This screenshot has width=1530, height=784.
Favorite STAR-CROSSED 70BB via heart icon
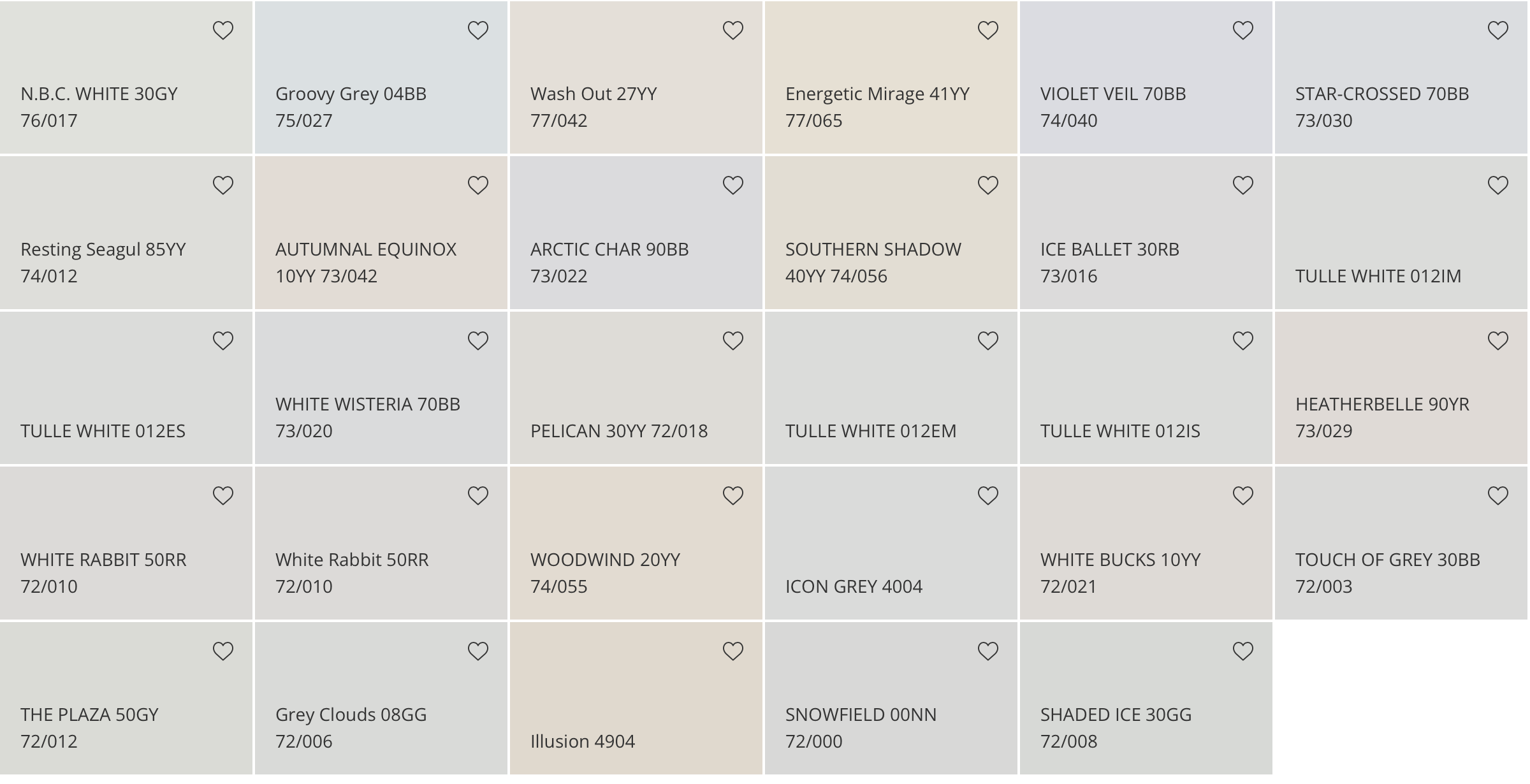(x=1497, y=30)
